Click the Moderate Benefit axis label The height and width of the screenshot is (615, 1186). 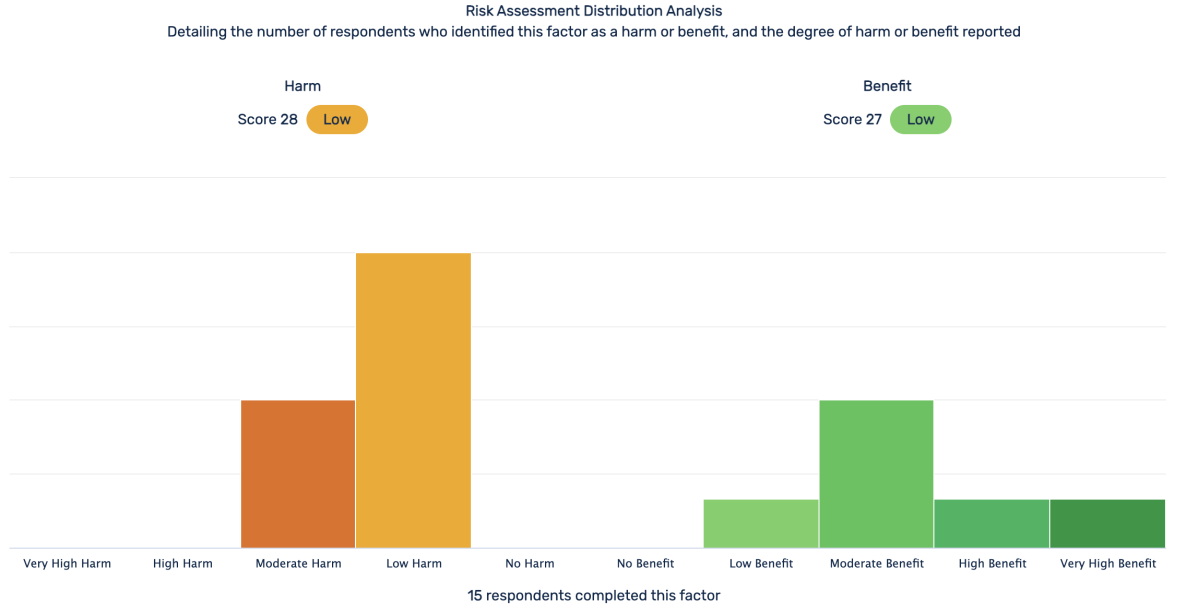click(x=877, y=564)
